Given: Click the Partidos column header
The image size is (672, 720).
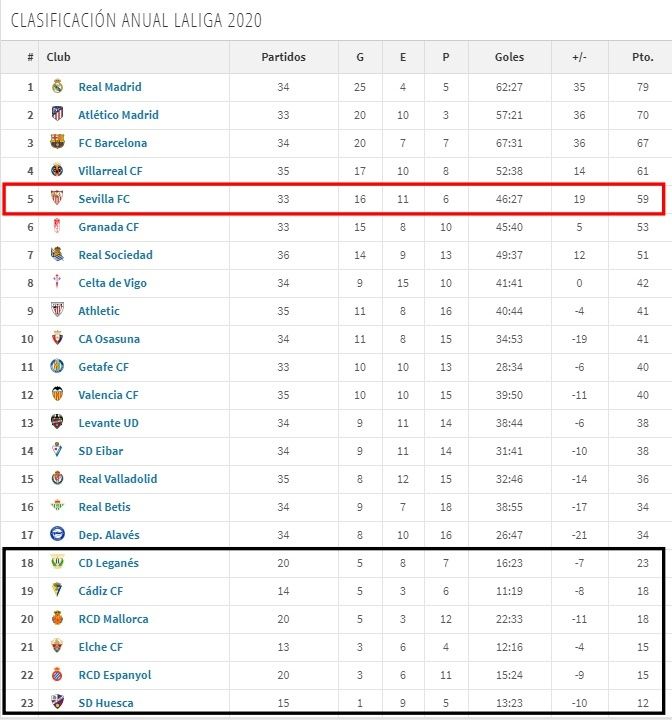Looking at the screenshot, I should click(x=283, y=57).
